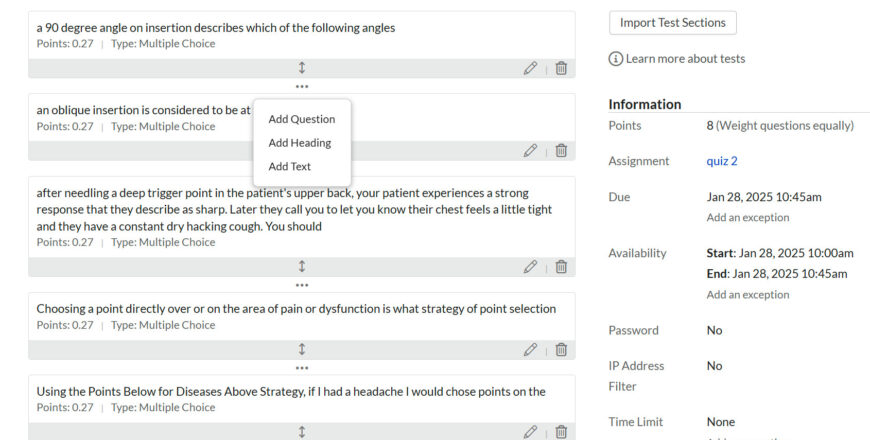Screen dimensions: 870x440
Task: Click reorder arrows on 90 degree question
Action: coord(302,68)
